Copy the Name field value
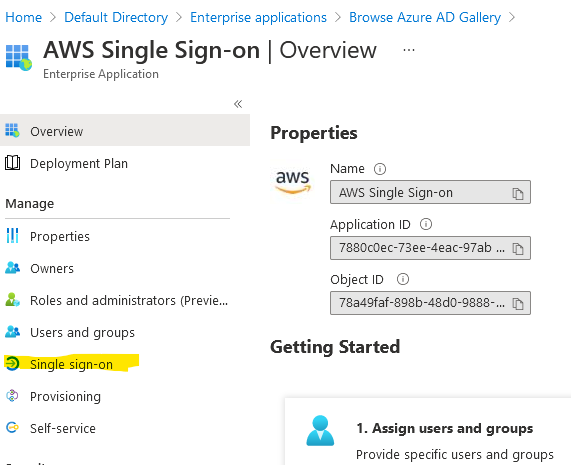 pos(517,193)
